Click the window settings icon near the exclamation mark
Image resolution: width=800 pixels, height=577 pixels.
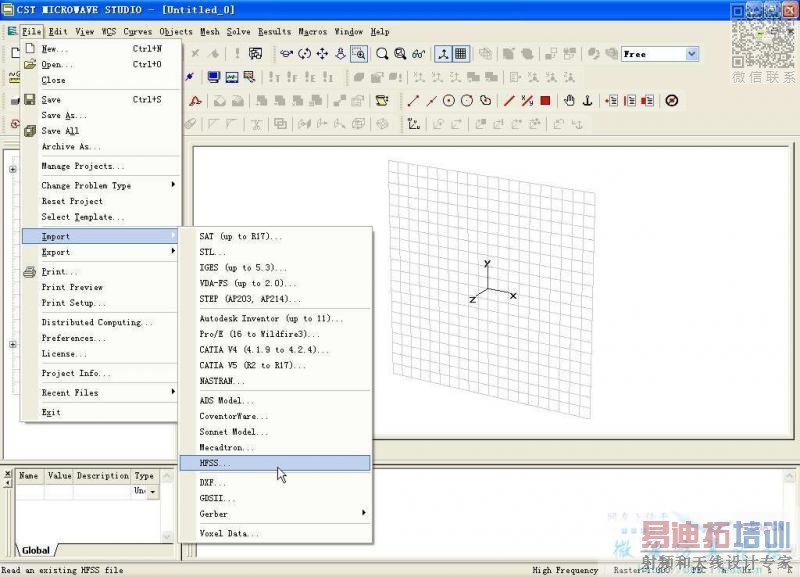coord(256,54)
